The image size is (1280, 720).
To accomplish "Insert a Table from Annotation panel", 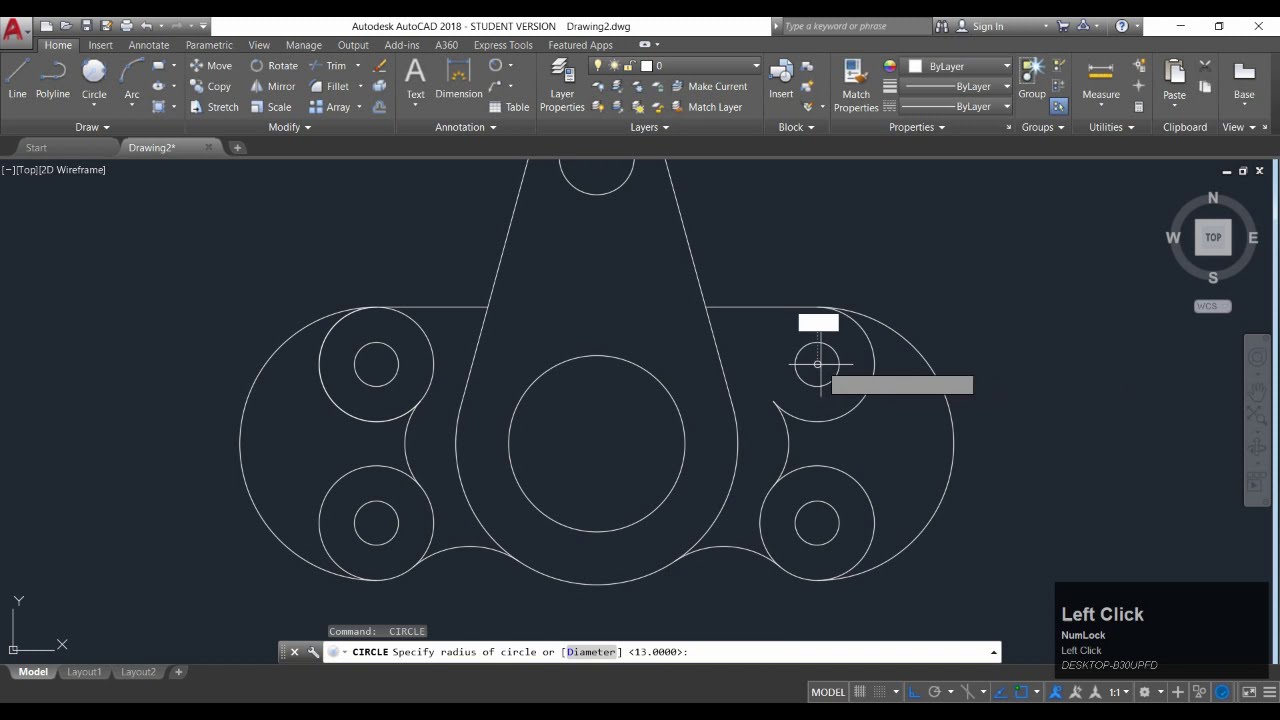I will point(509,107).
